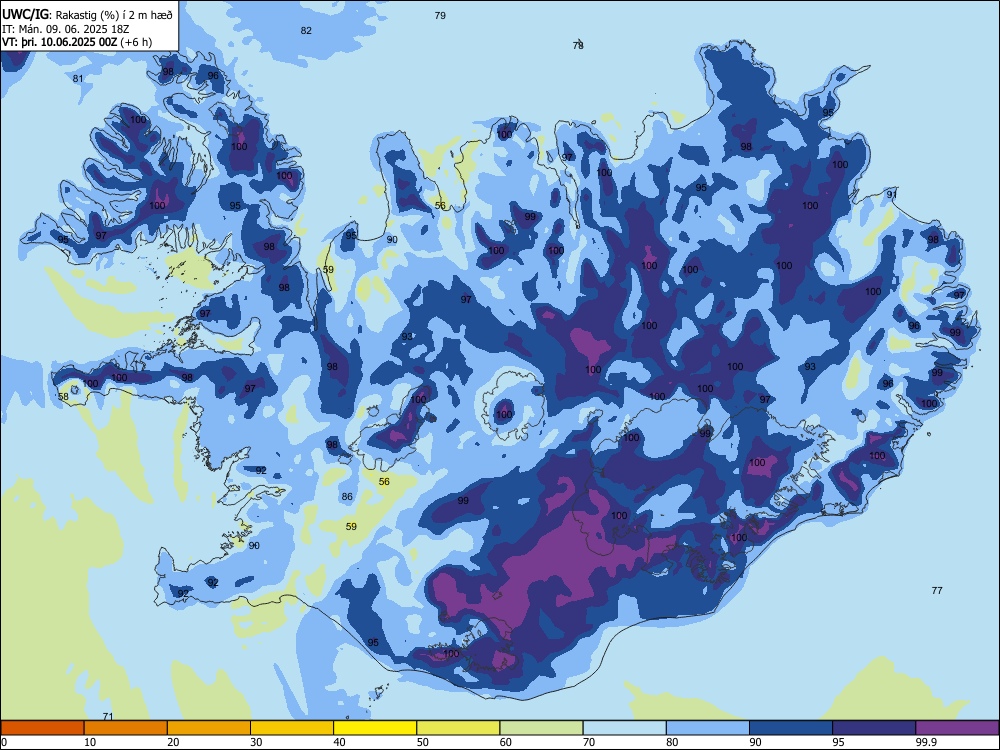Click the 'VT: þri. 10.06.2025 00Z (+6 h)' line
The width and height of the screenshot is (1000, 750).
pyautogui.click(x=77, y=42)
